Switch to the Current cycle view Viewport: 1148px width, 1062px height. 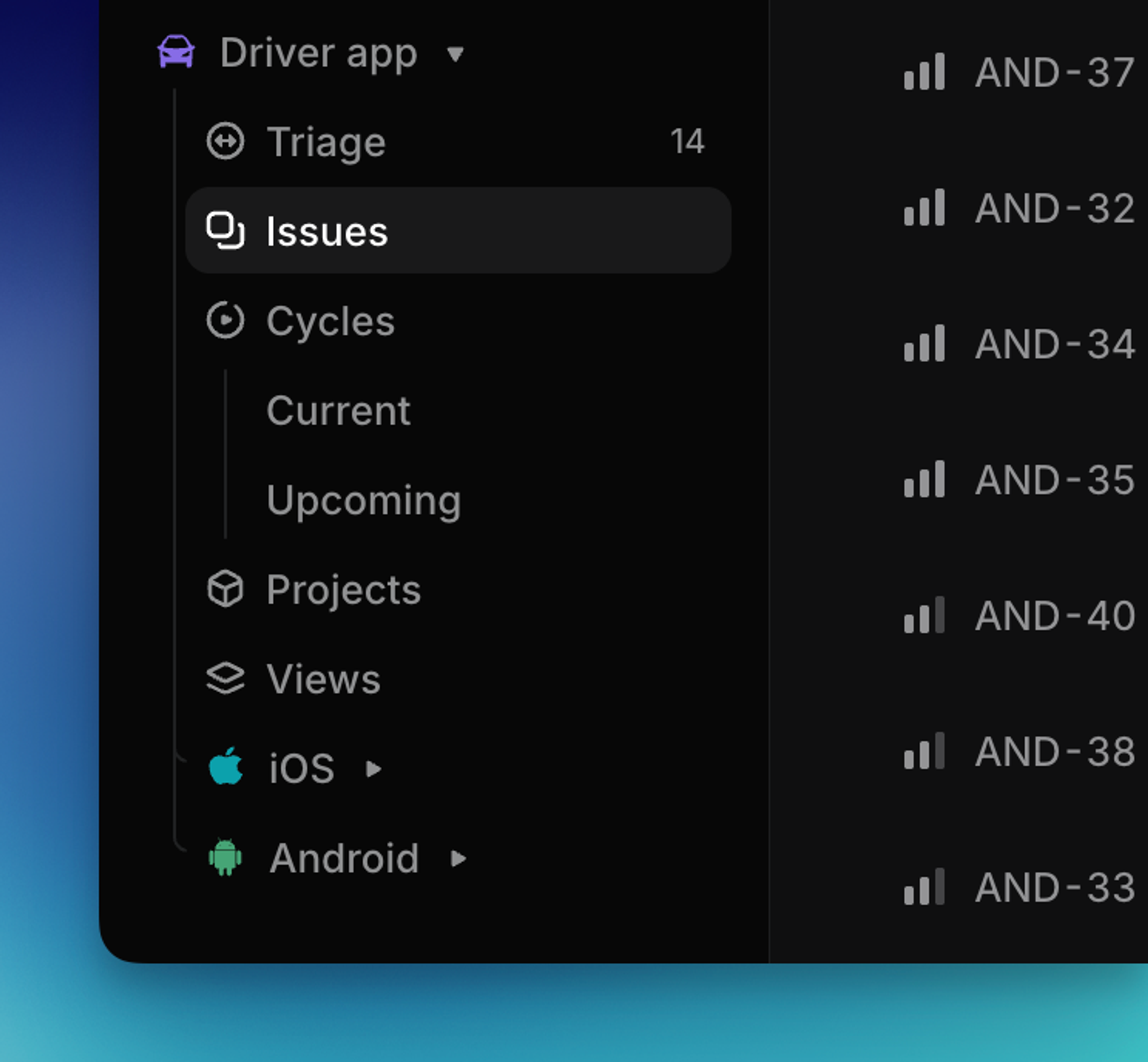(x=339, y=410)
